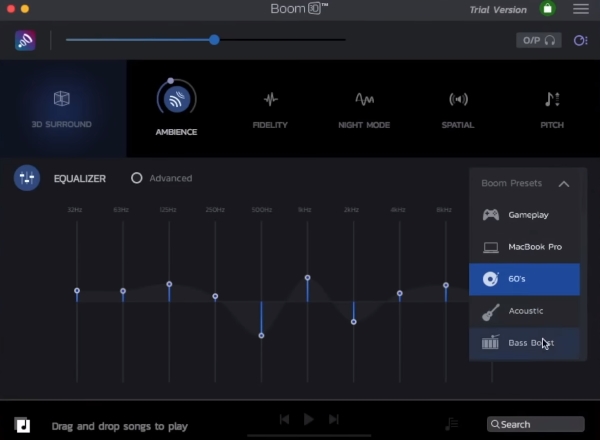
Task: Click the playback progress bar
Action: (309, 435)
